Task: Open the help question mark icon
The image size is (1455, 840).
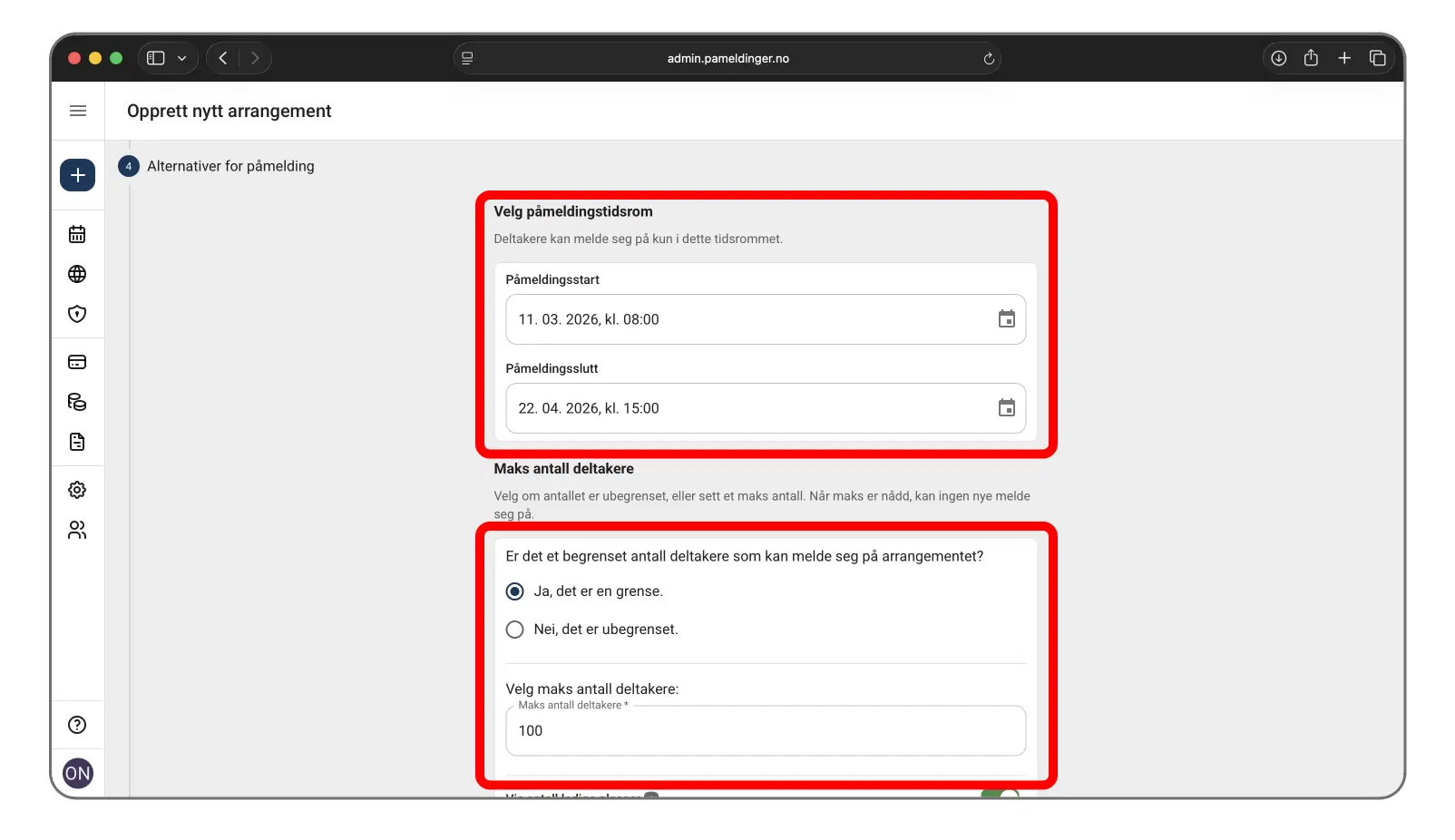Action: (x=77, y=725)
